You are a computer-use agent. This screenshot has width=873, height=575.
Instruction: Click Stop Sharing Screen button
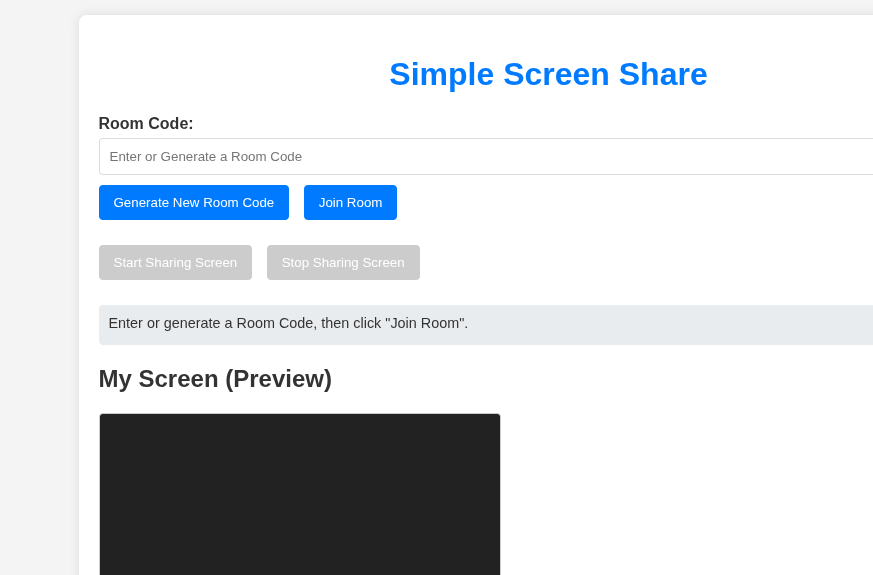coord(343,263)
